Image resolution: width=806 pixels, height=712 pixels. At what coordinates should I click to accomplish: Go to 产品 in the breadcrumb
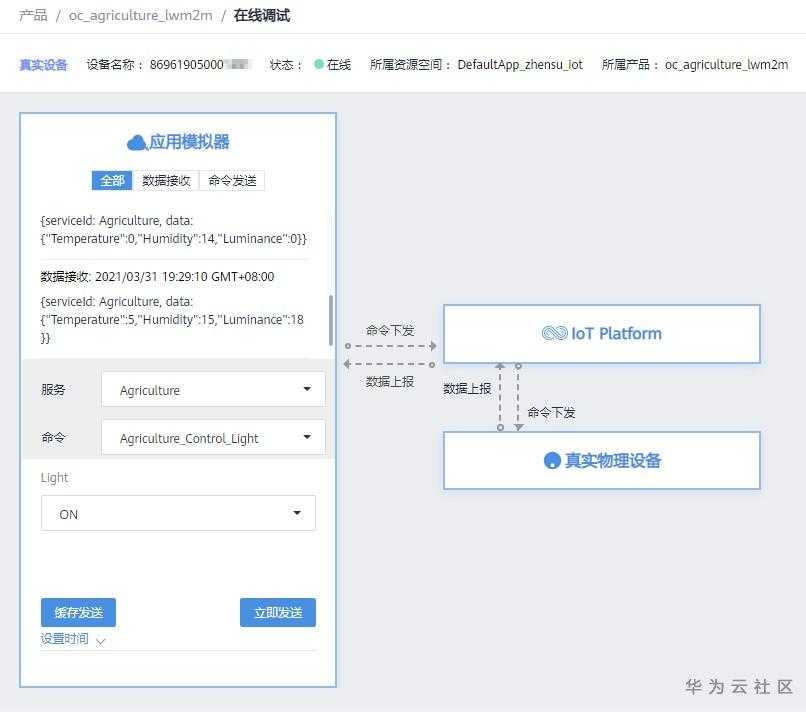coord(33,15)
